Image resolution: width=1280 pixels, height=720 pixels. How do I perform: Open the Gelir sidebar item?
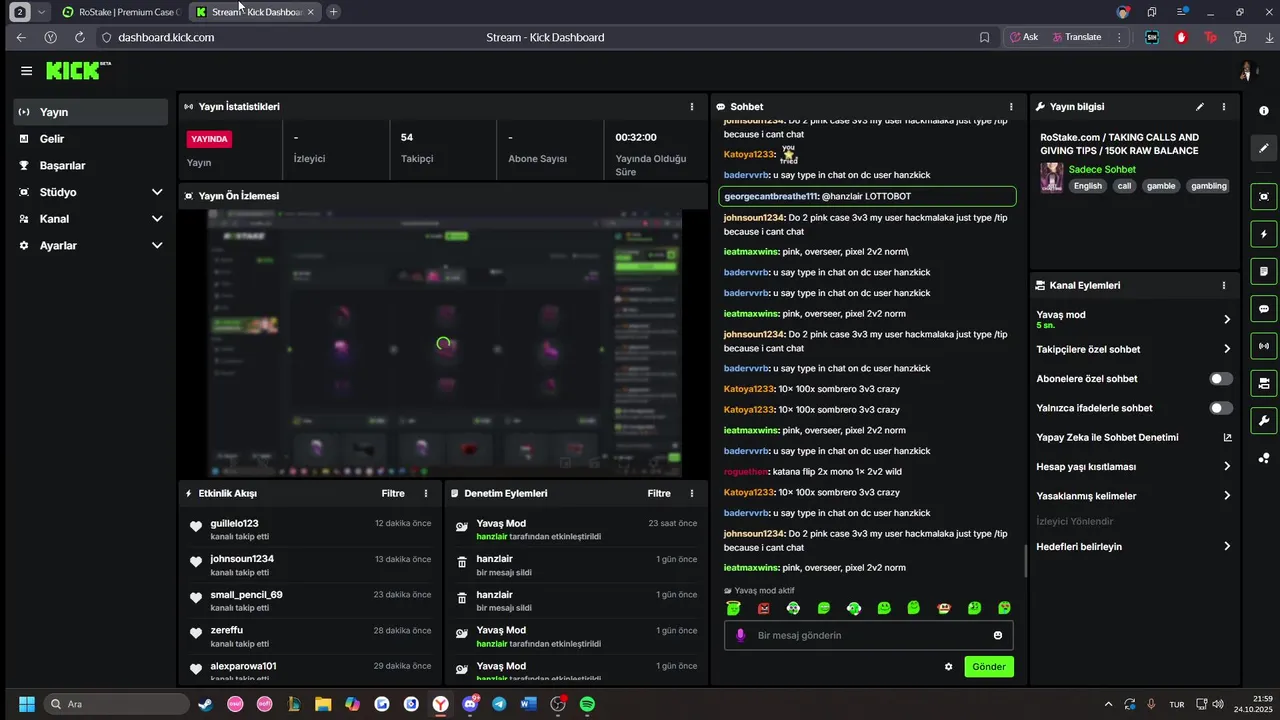point(91,139)
